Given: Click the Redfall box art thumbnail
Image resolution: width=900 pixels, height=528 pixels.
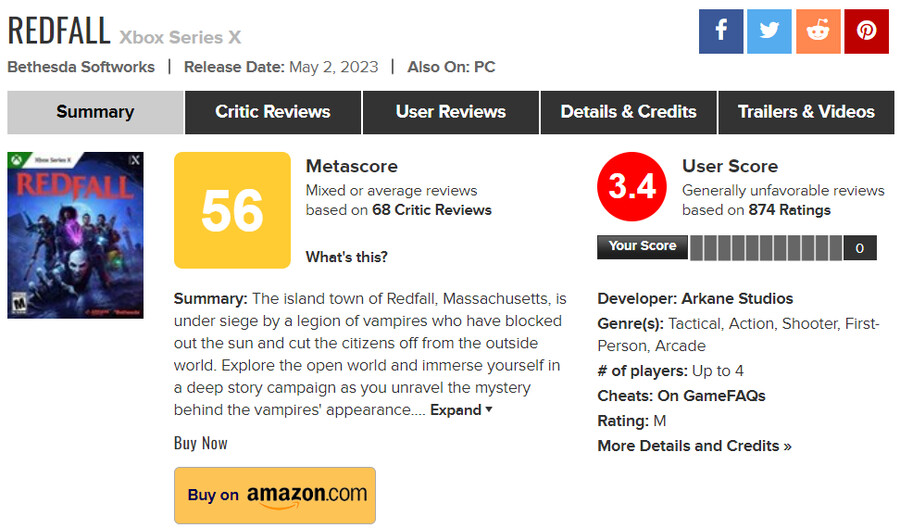Looking at the screenshot, I should pyautogui.click(x=75, y=235).
